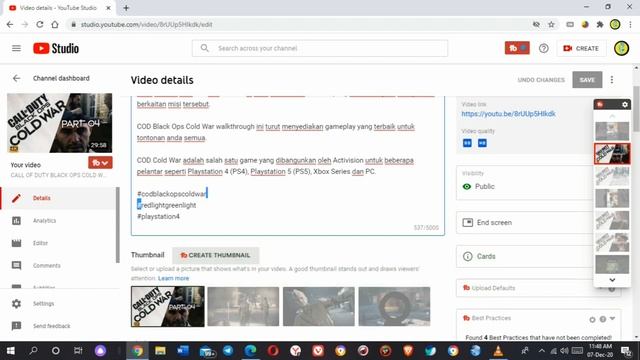Open the Upload Defaults panel
This screenshot has width=640, height=360.
click(524, 288)
